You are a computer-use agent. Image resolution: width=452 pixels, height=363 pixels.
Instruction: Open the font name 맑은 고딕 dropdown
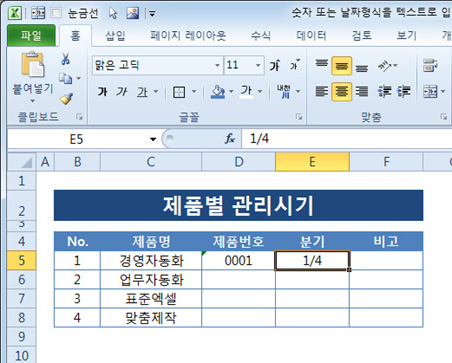(217, 65)
